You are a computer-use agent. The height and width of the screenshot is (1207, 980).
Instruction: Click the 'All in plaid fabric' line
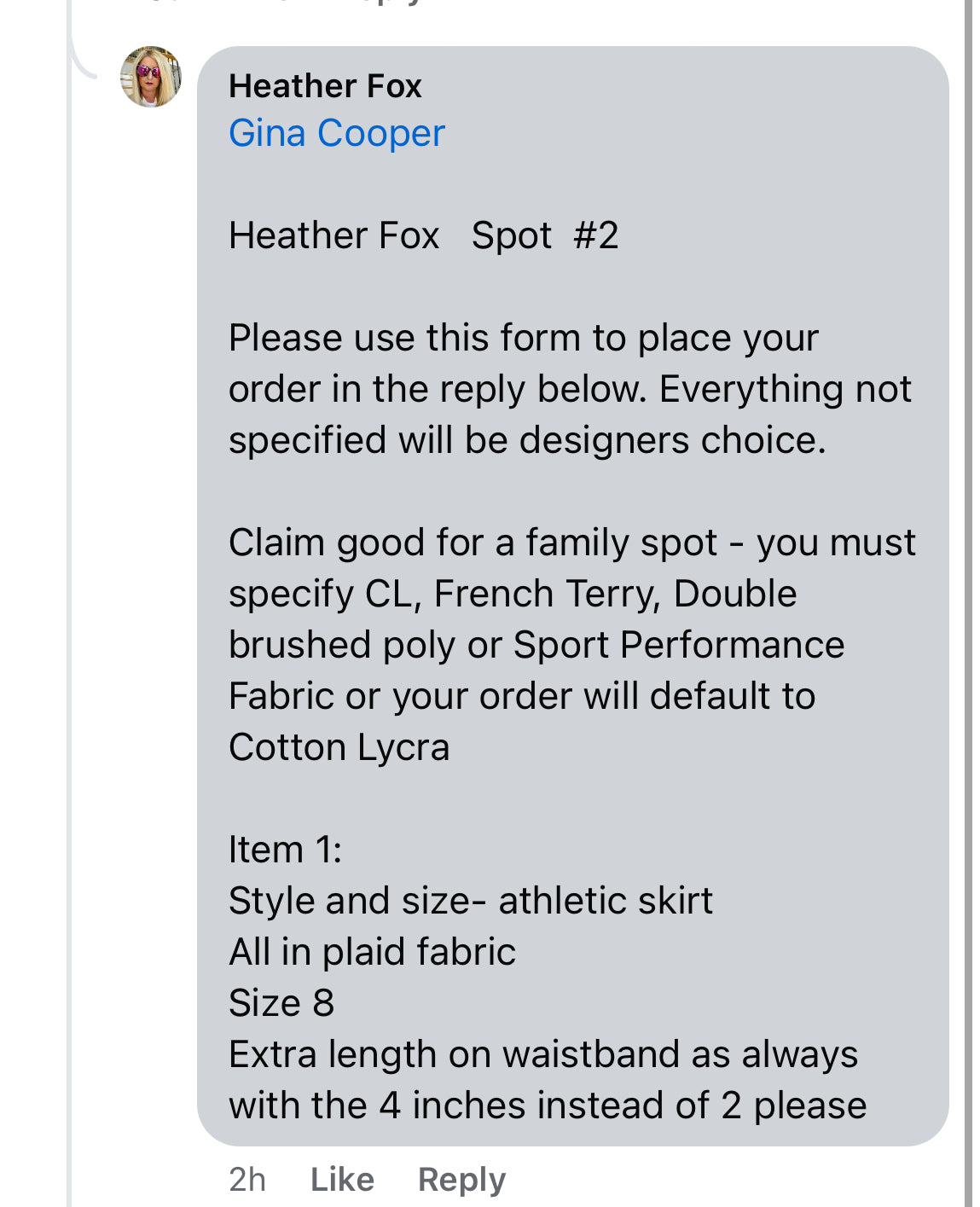(372, 952)
